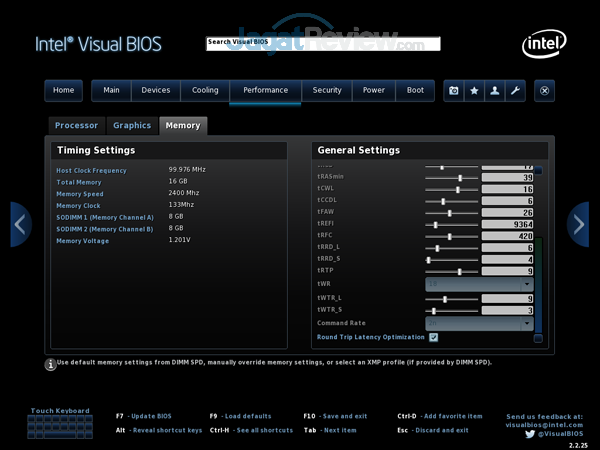The height and width of the screenshot is (450, 600).
Task: Toggle Round Trip Latency Optimization checkbox
Action: click(433, 338)
